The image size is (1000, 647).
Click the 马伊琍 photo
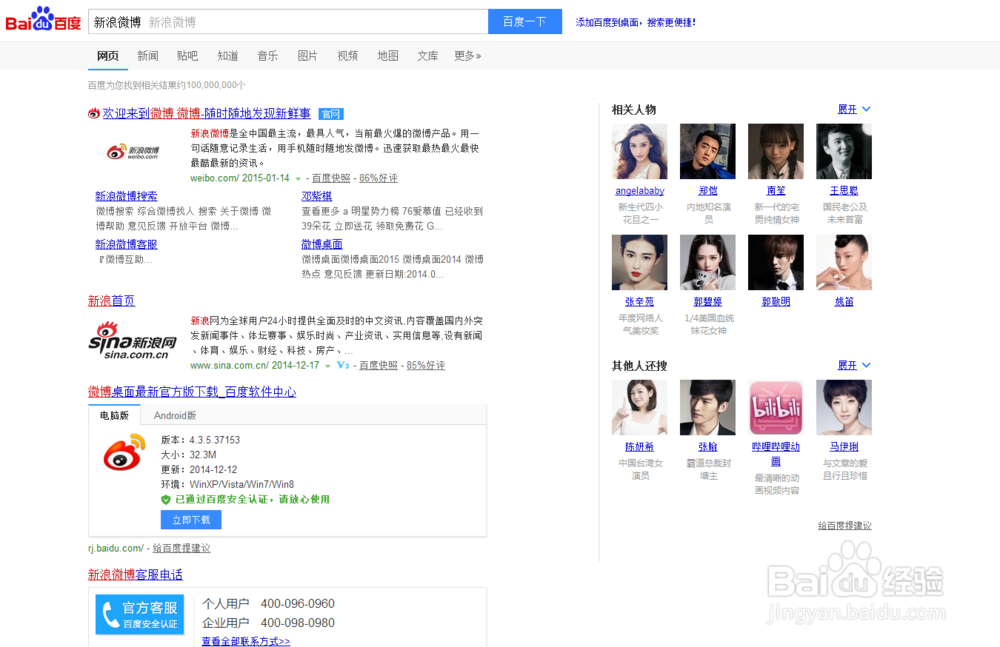point(844,408)
